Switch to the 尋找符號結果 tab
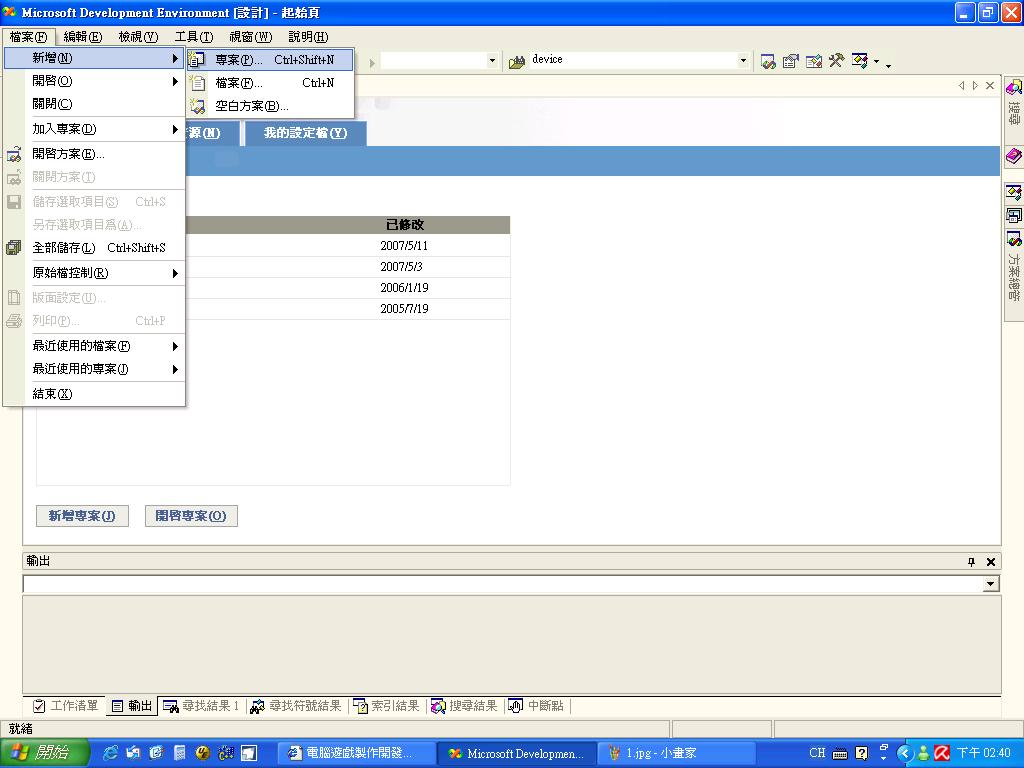1024x768 pixels. pyautogui.click(x=296, y=706)
